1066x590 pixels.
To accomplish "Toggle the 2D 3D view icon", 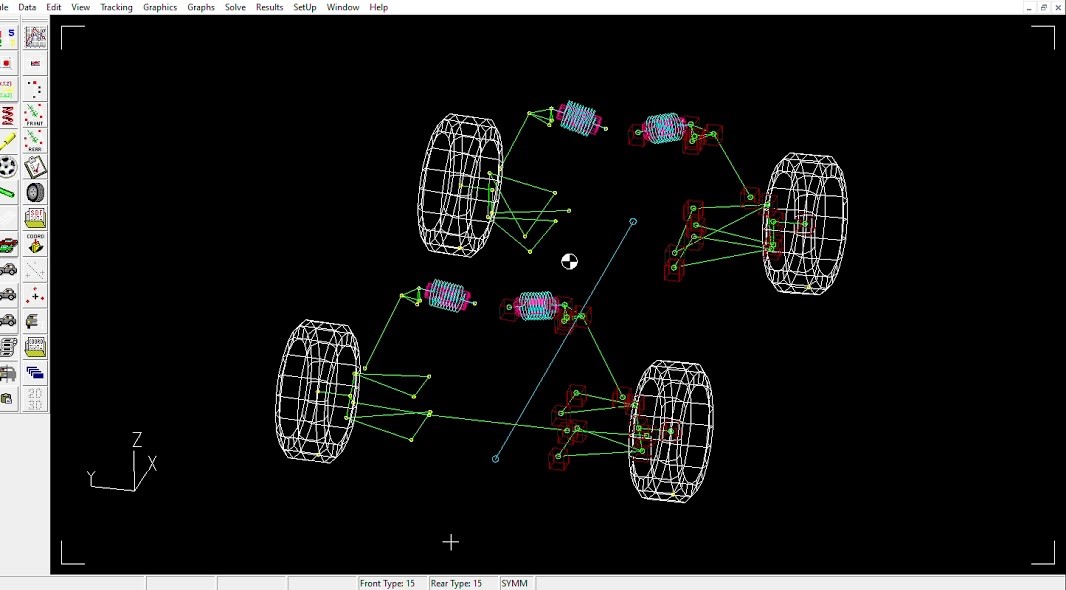I will point(35,399).
